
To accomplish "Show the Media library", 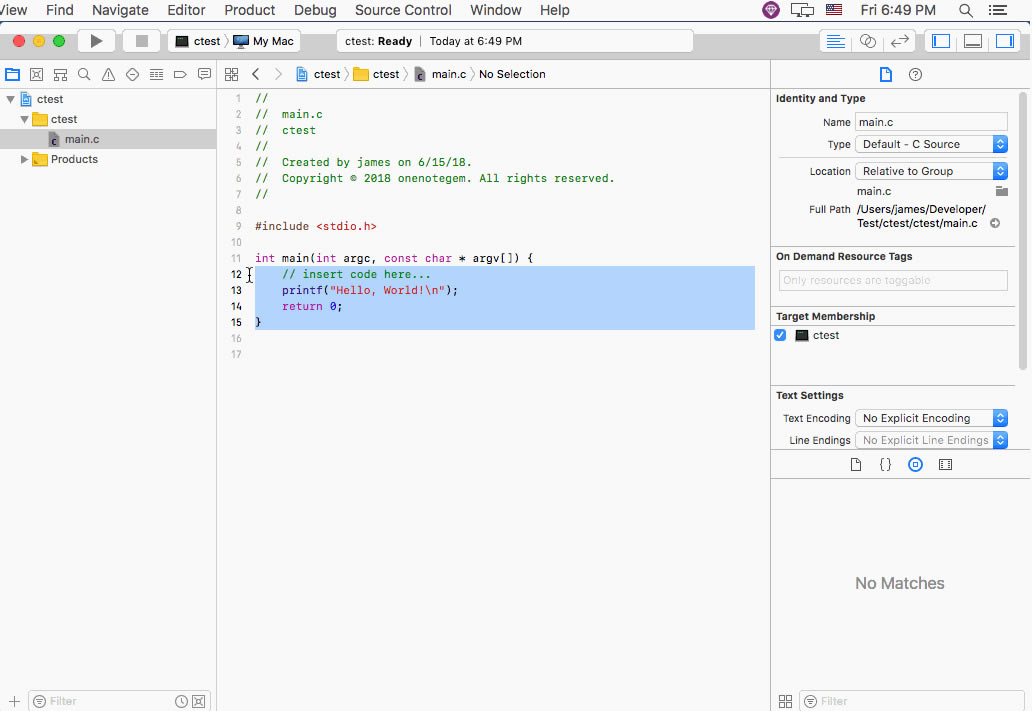I will coord(945,464).
